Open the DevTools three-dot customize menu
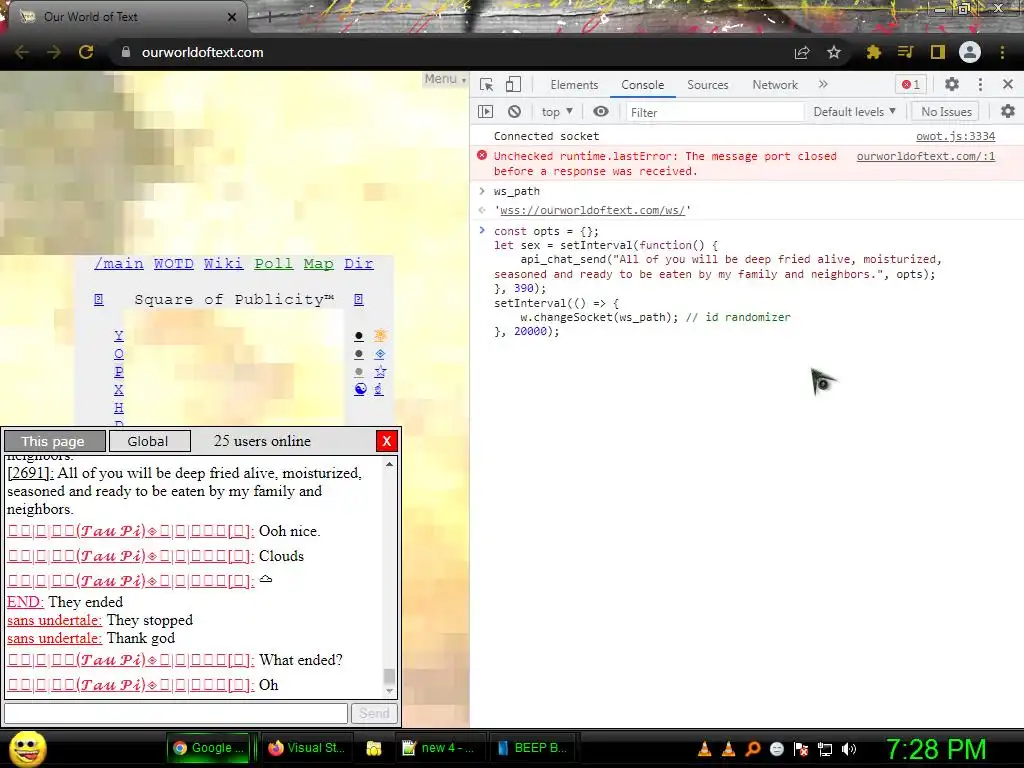The image size is (1024, 768). click(x=980, y=84)
